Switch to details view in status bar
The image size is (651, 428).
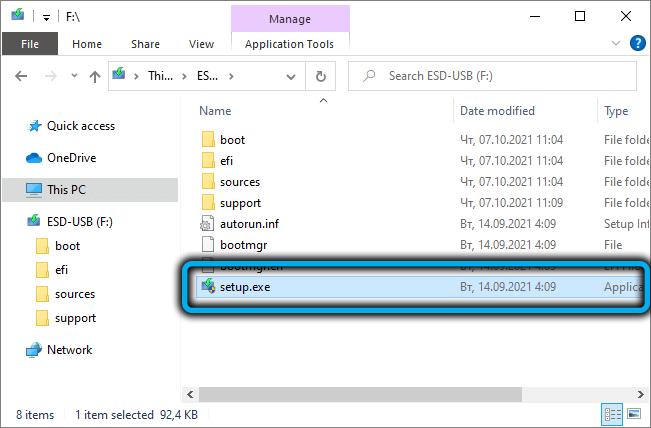(611, 414)
